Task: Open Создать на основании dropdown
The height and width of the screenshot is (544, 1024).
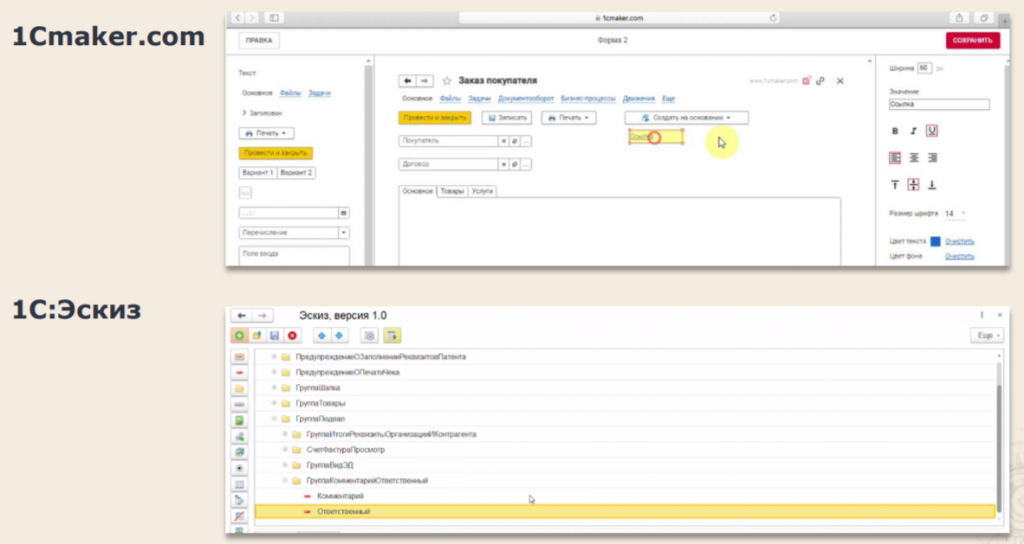Action: tap(686, 118)
